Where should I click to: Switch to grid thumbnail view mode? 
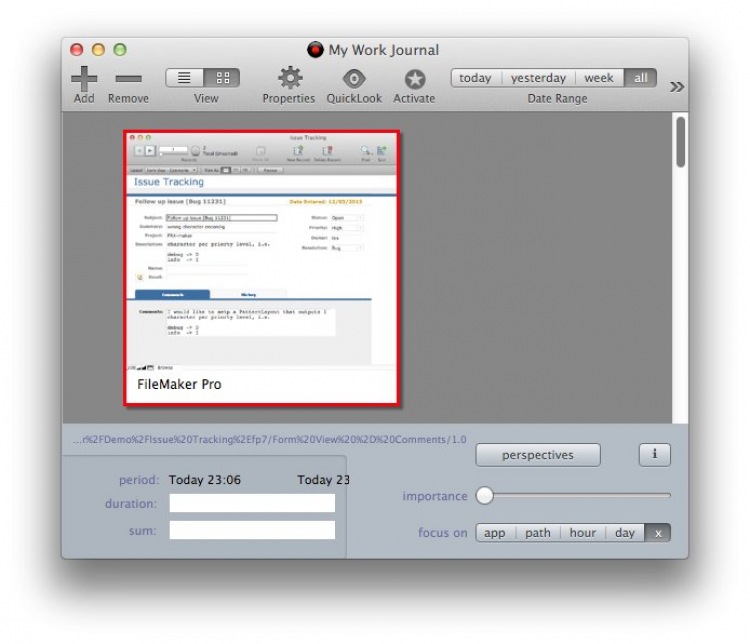(x=222, y=78)
